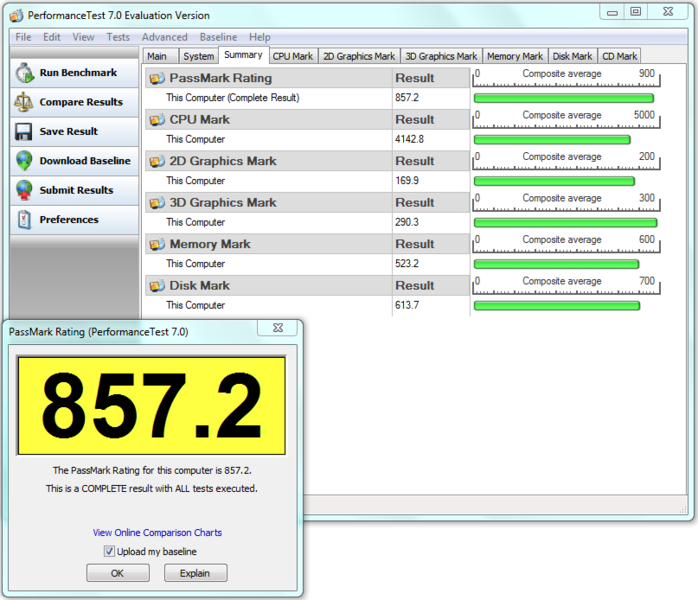Screen dimensions: 698x600
Task: Click the Compare Results scales icon
Action: [24, 102]
